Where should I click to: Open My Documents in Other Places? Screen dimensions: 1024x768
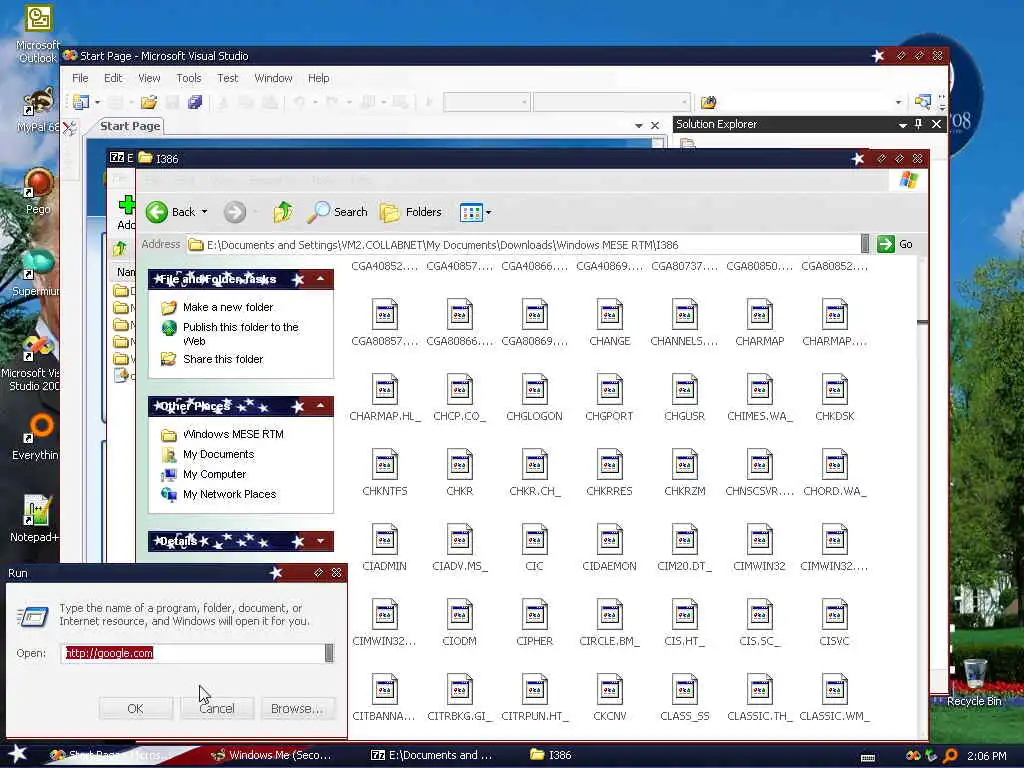(x=218, y=455)
